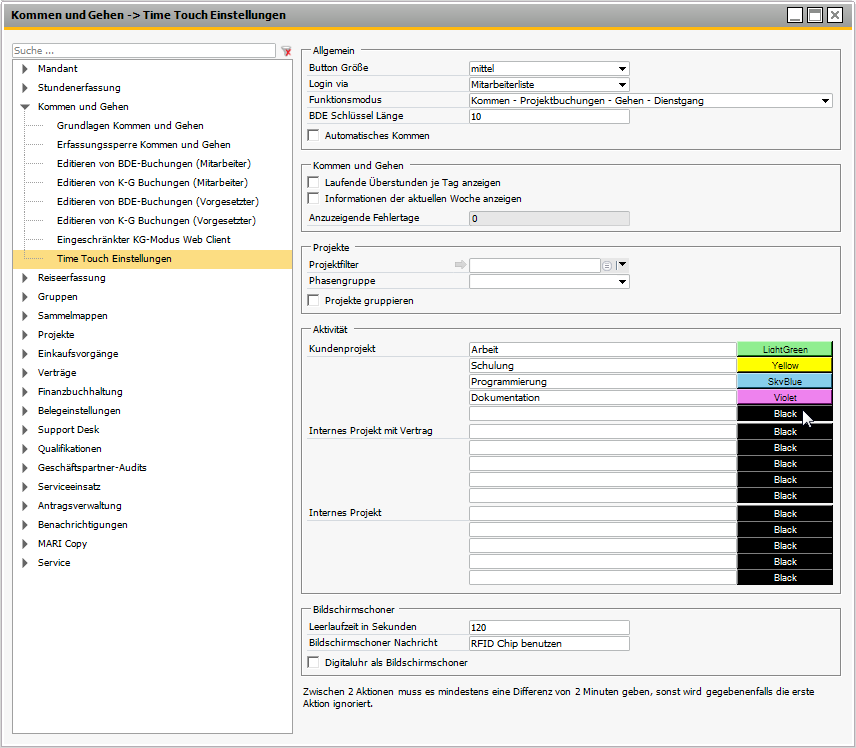
Task: Collapse the Kommen und Gehen node
Action: (24, 107)
